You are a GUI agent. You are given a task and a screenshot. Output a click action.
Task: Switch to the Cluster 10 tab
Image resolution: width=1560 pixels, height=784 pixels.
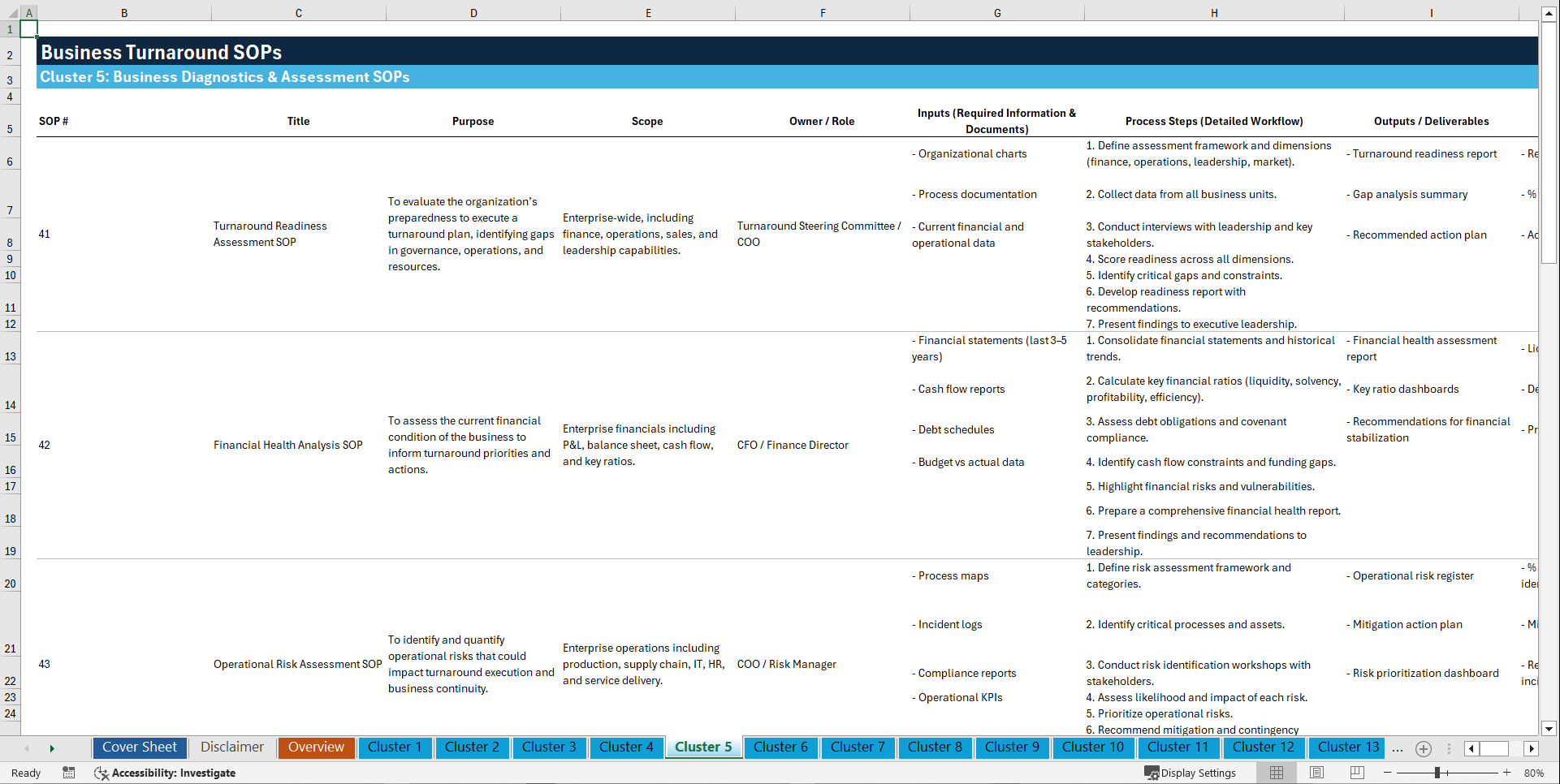[x=1093, y=747]
